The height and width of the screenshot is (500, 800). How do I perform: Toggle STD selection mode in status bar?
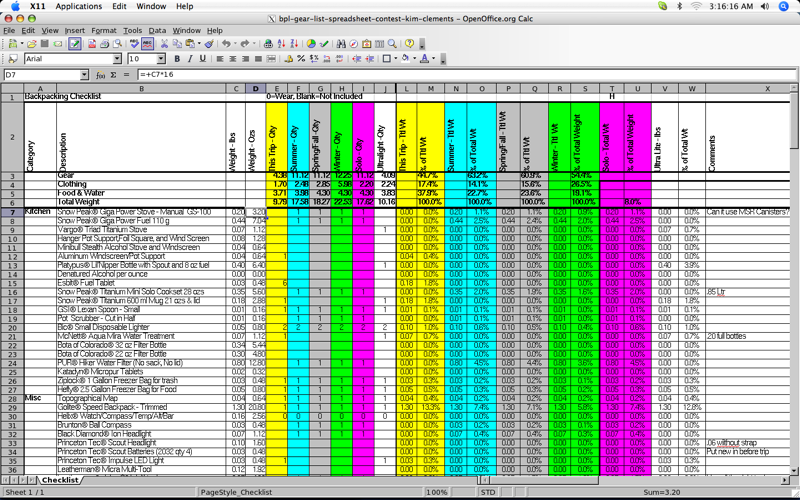coord(487,492)
